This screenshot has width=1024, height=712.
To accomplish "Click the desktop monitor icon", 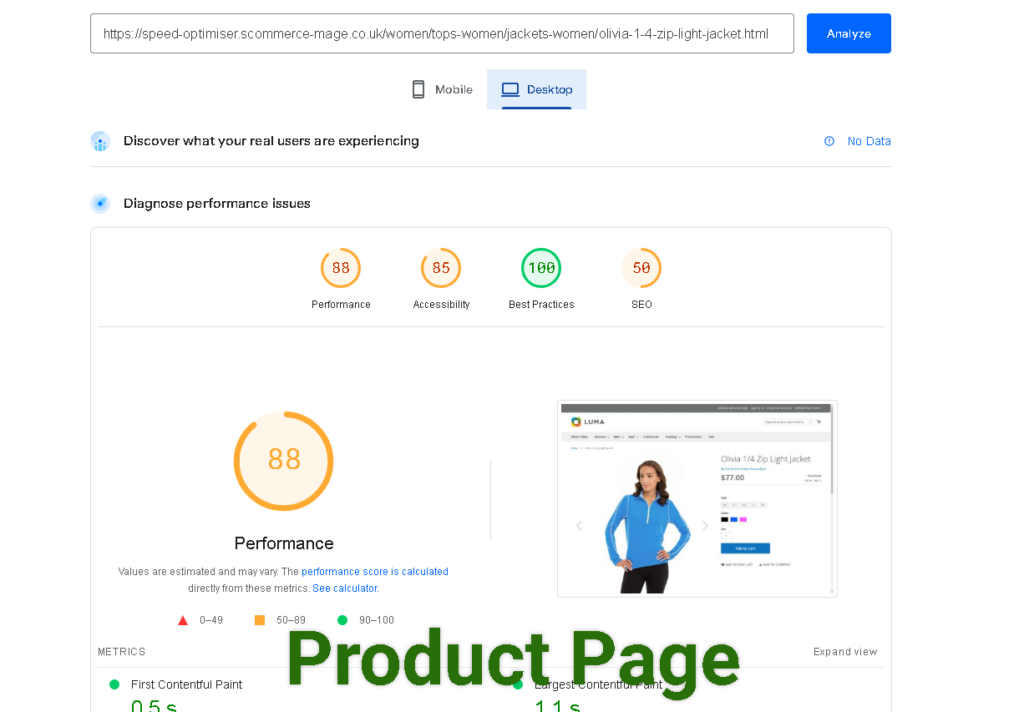I will coord(512,89).
